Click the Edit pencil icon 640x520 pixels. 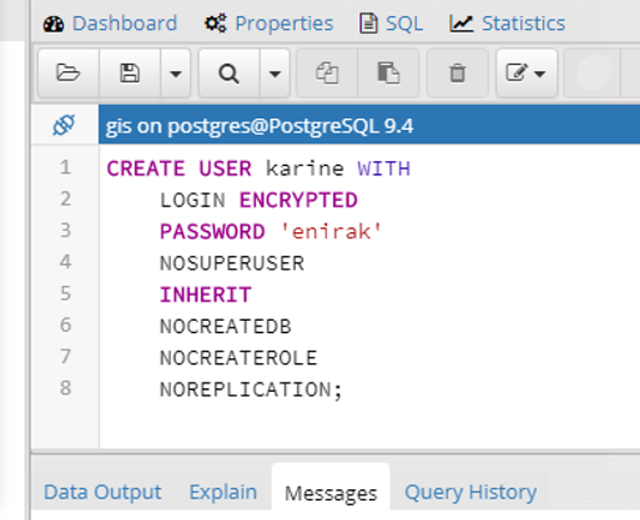tap(518, 73)
